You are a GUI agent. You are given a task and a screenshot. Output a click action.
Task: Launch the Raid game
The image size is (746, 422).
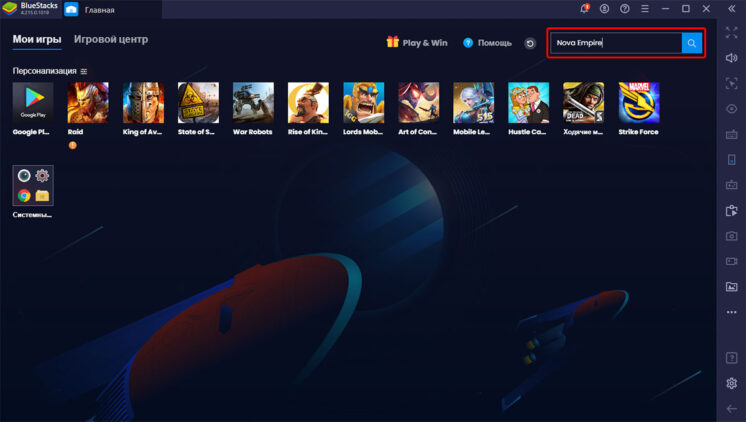point(87,102)
